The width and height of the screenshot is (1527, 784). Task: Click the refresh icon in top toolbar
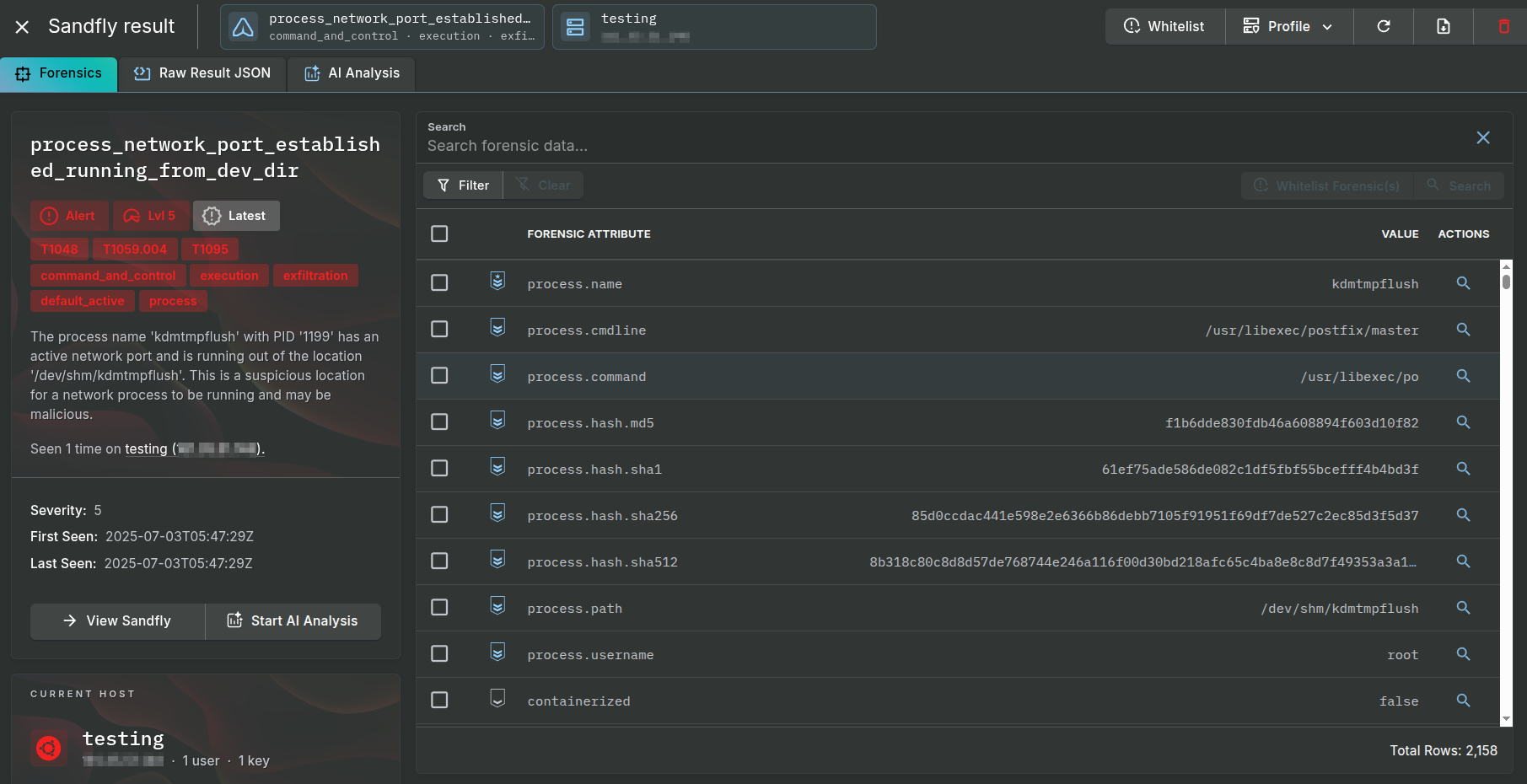pyautogui.click(x=1384, y=26)
